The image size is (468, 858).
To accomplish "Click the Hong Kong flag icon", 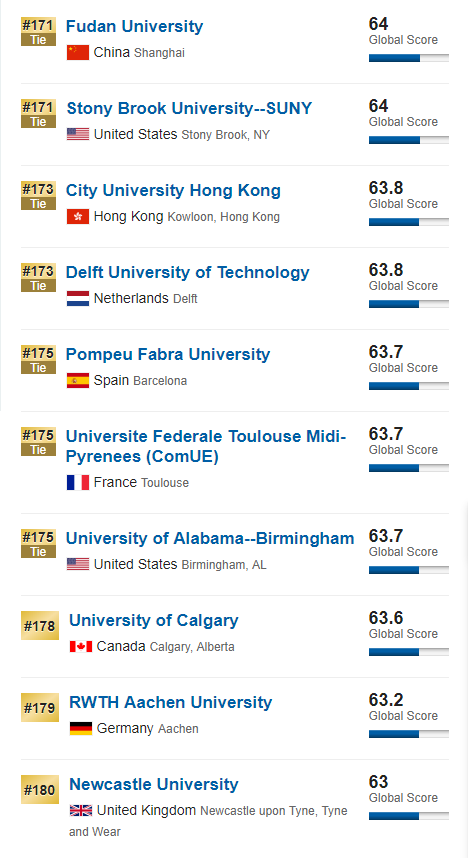I will 78,217.
